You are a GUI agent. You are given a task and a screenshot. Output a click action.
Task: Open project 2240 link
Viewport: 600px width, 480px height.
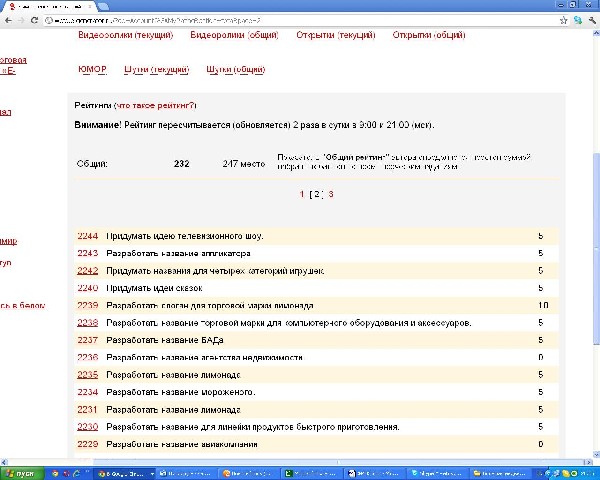click(x=88, y=288)
